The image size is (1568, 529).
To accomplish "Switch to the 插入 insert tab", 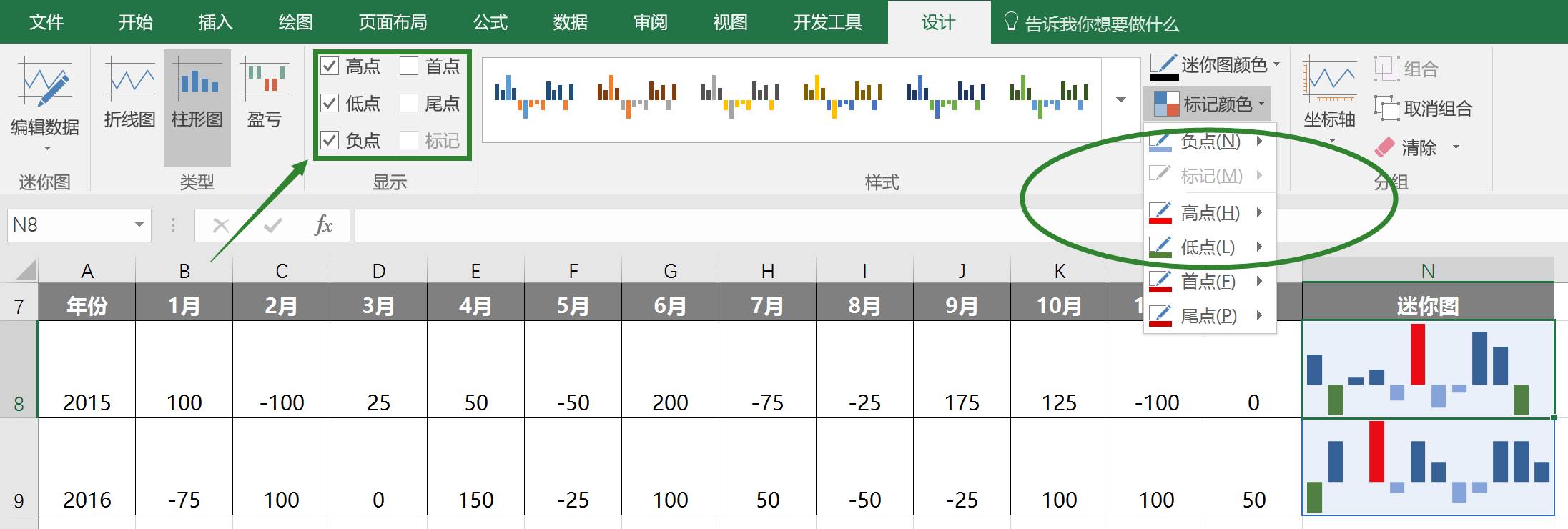I will tap(215, 22).
